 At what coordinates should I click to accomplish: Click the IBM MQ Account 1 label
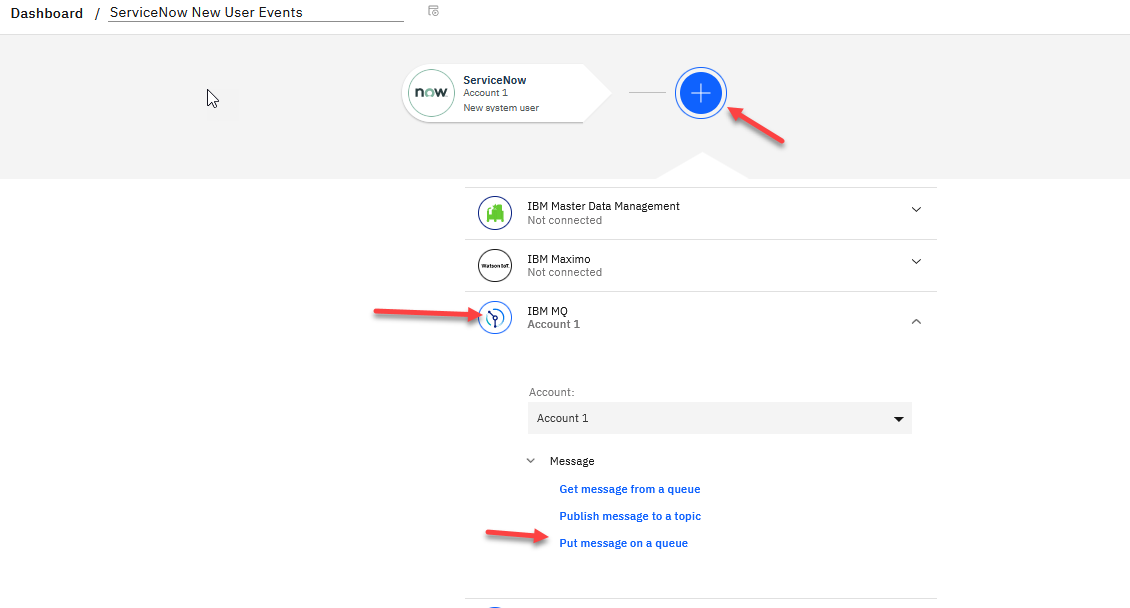pos(553,325)
